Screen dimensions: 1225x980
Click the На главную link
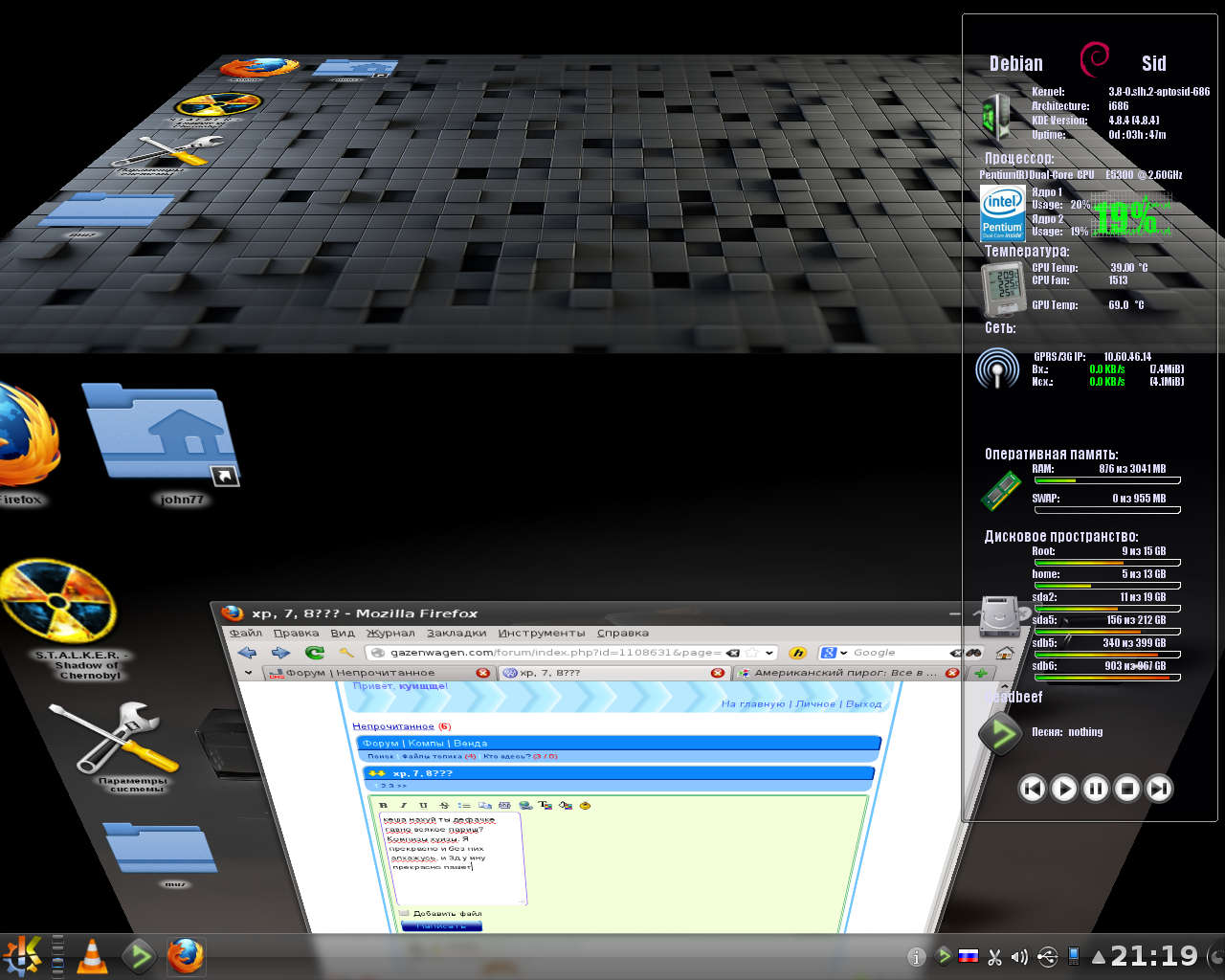(x=754, y=703)
